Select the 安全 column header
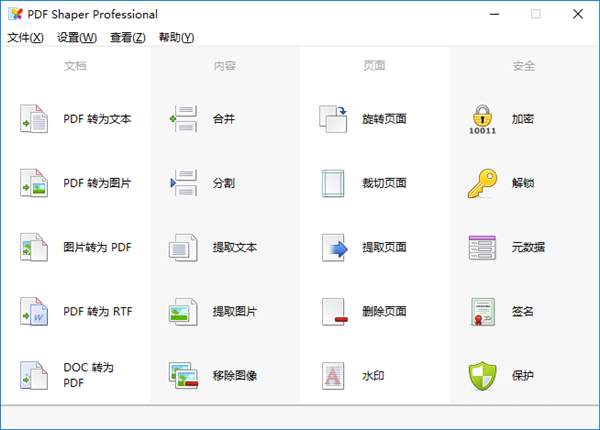The image size is (600, 430). (x=524, y=66)
